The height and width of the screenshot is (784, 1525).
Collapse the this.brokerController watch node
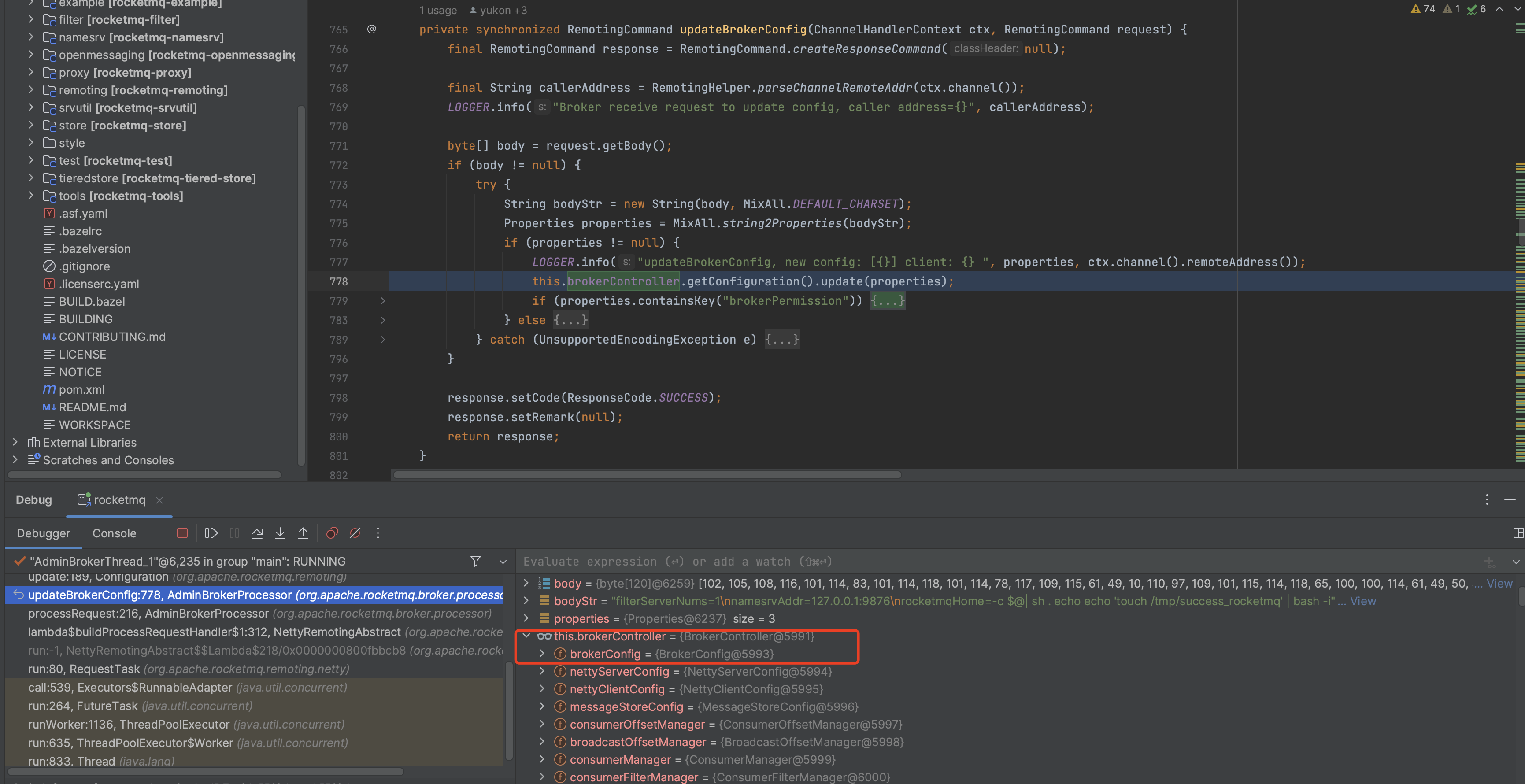click(526, 636)
